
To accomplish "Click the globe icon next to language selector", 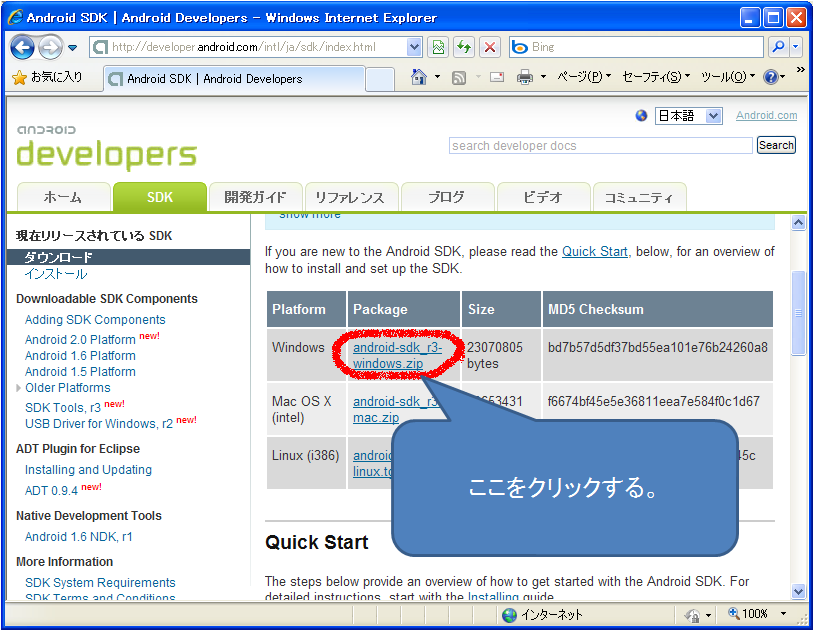I will [x=641, y=115].
